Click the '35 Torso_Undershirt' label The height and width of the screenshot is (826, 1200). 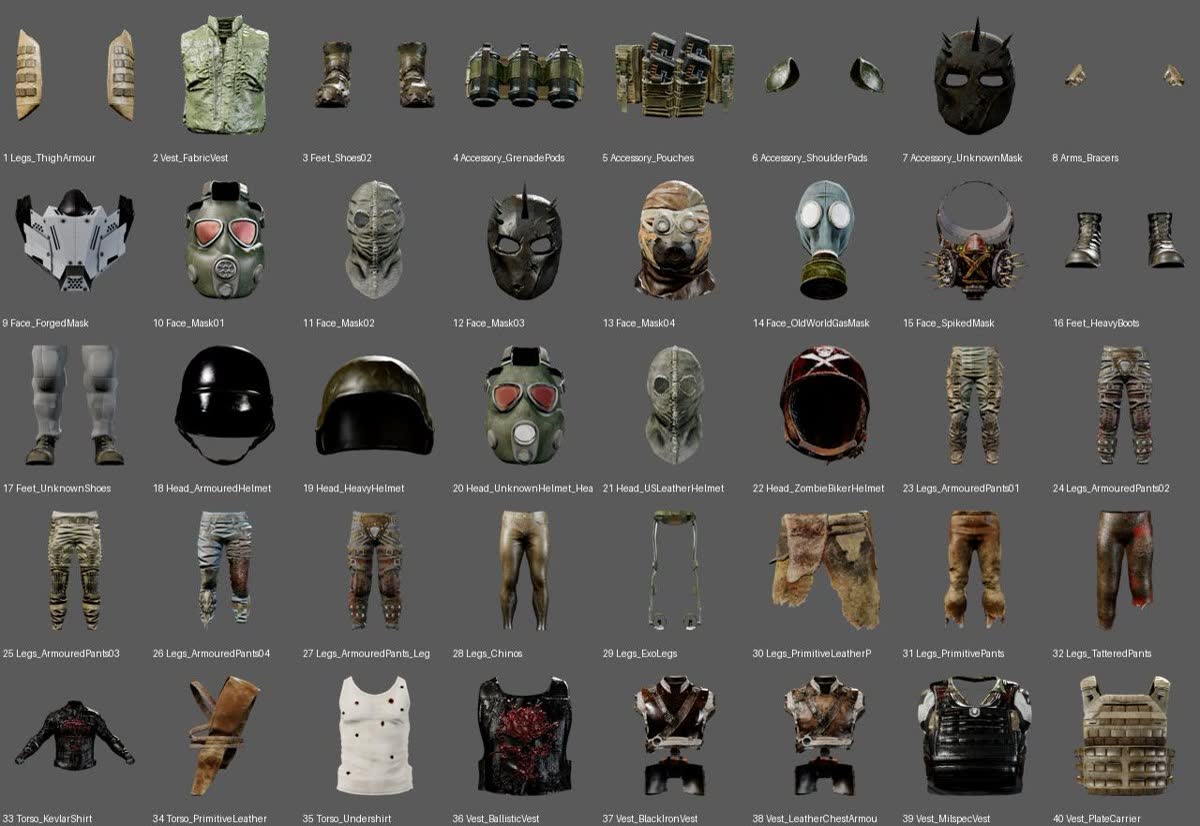(x=349, y=819)
